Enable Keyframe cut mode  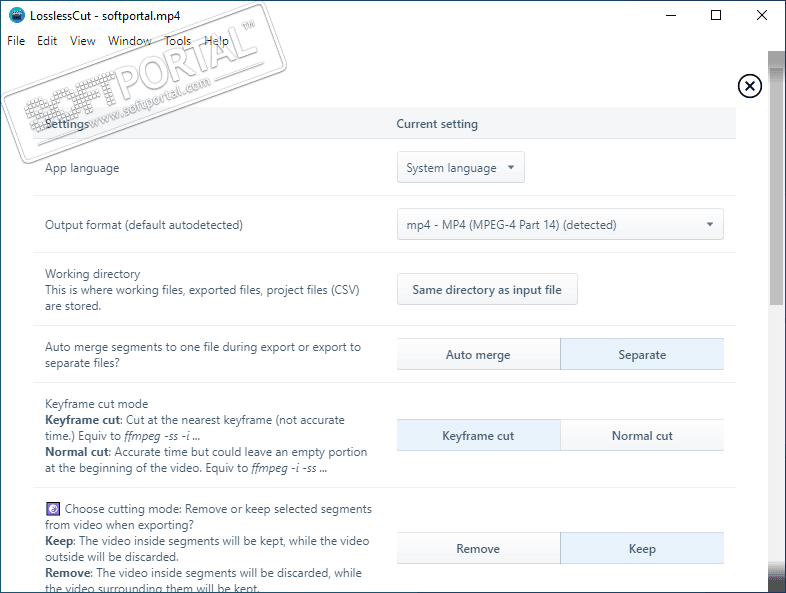[478, 436]
